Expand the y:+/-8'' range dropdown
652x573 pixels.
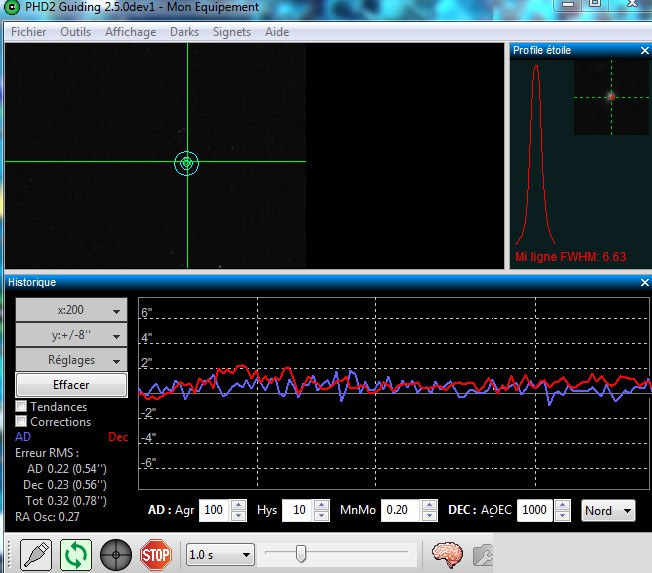click(x=71, y=336)
